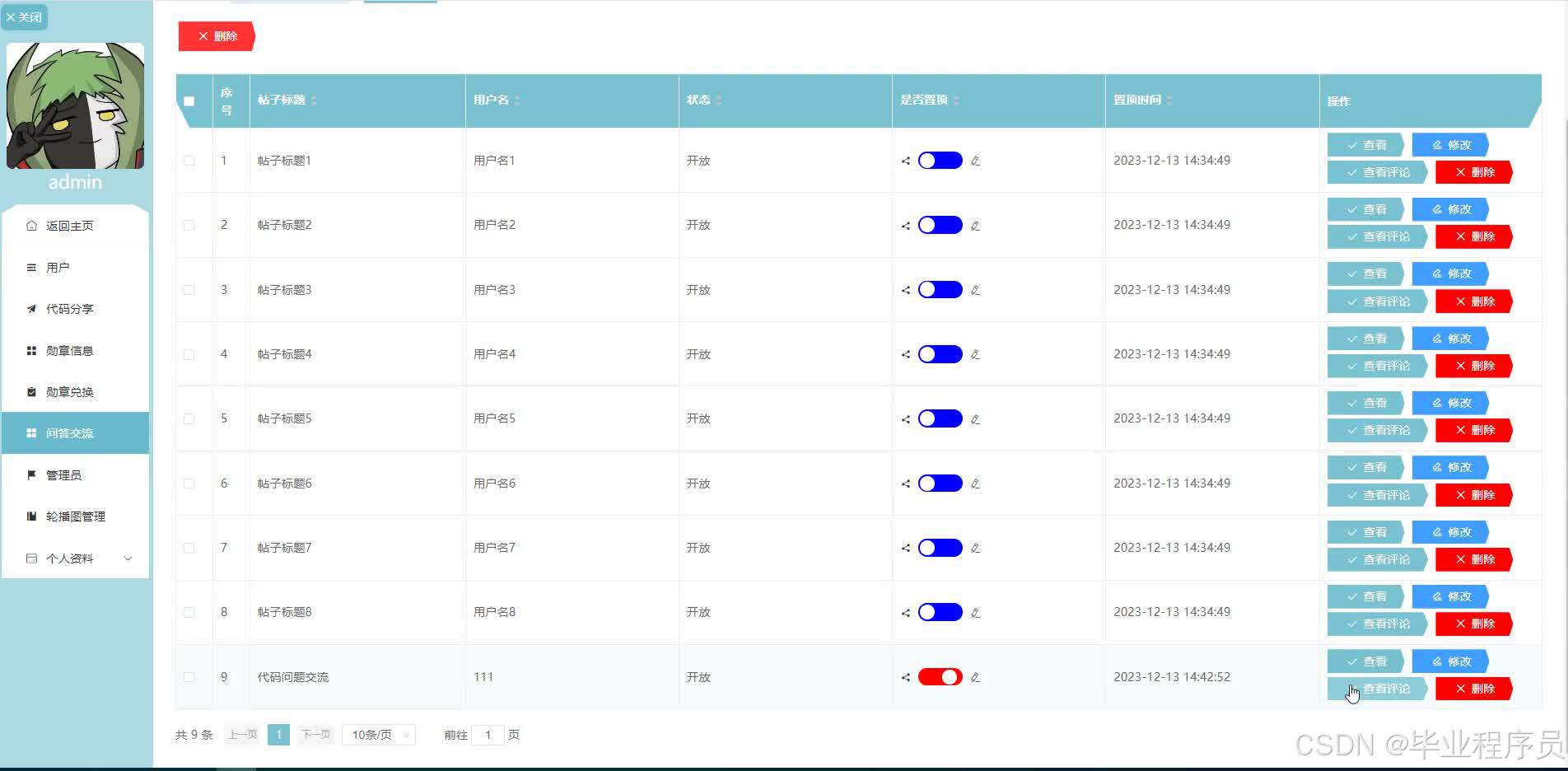Open the 勋章信息 badge info section

[x=68, y=350]
